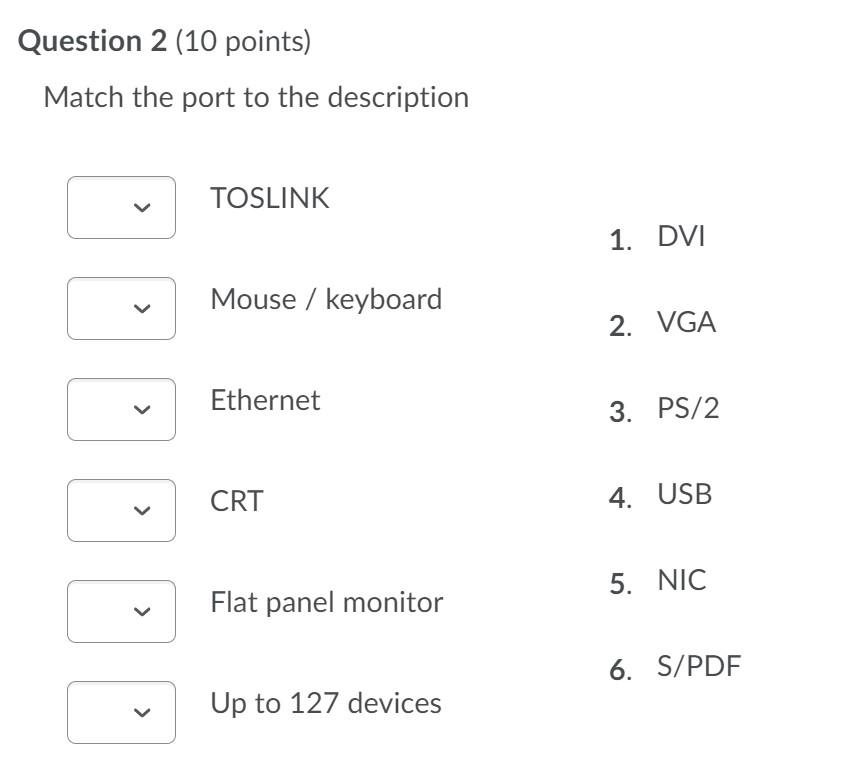Open the Flat panel monitor answer dropdown
844x760 pixels.
120,611
